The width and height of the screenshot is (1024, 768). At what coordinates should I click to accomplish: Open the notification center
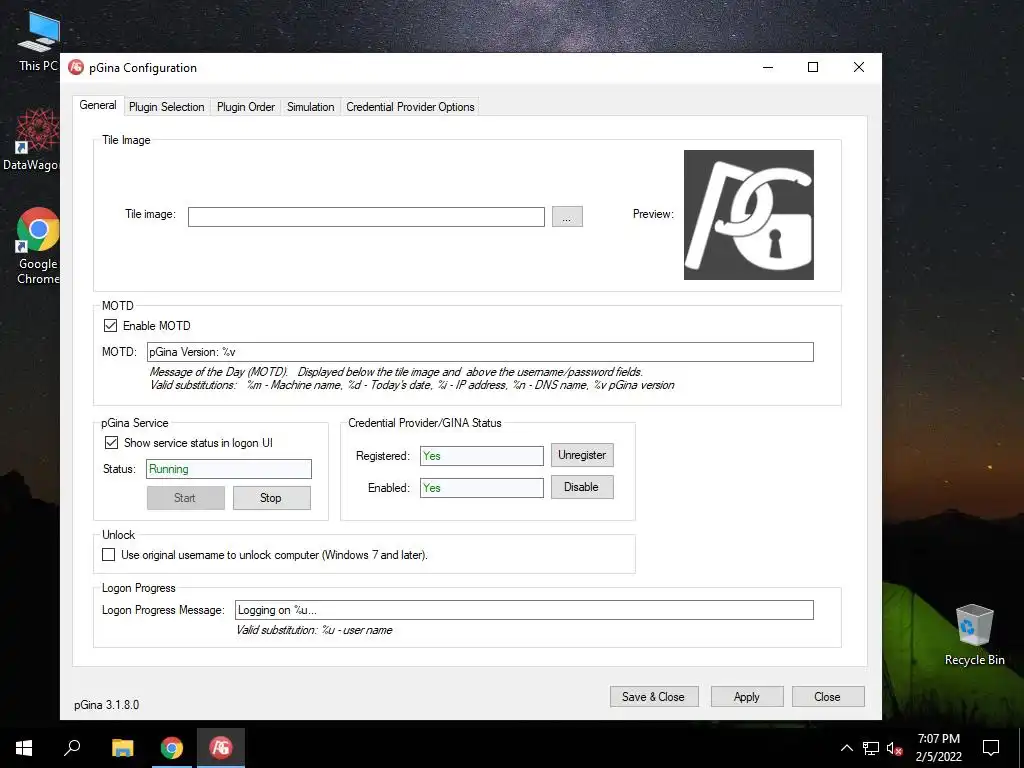pos(991,748)
